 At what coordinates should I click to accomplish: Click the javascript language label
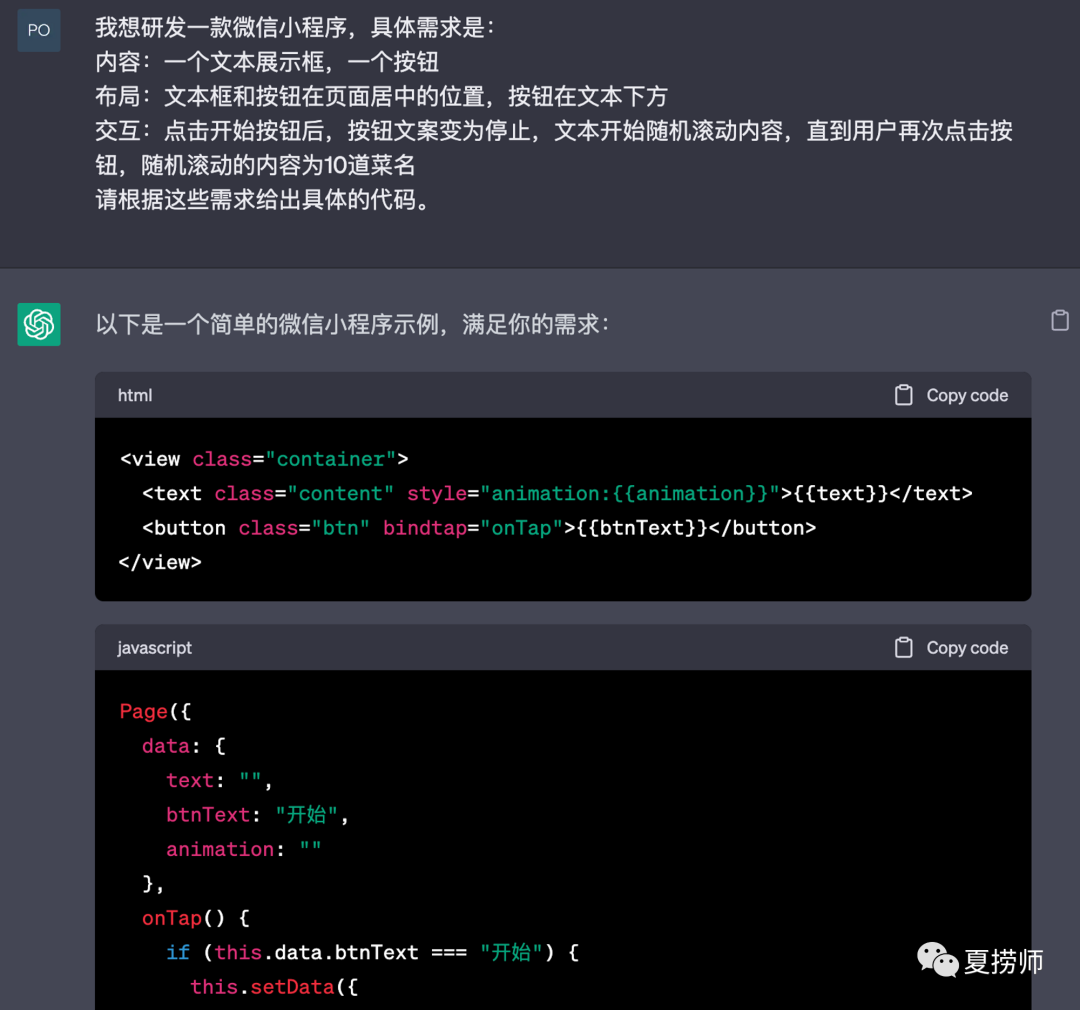154,648
